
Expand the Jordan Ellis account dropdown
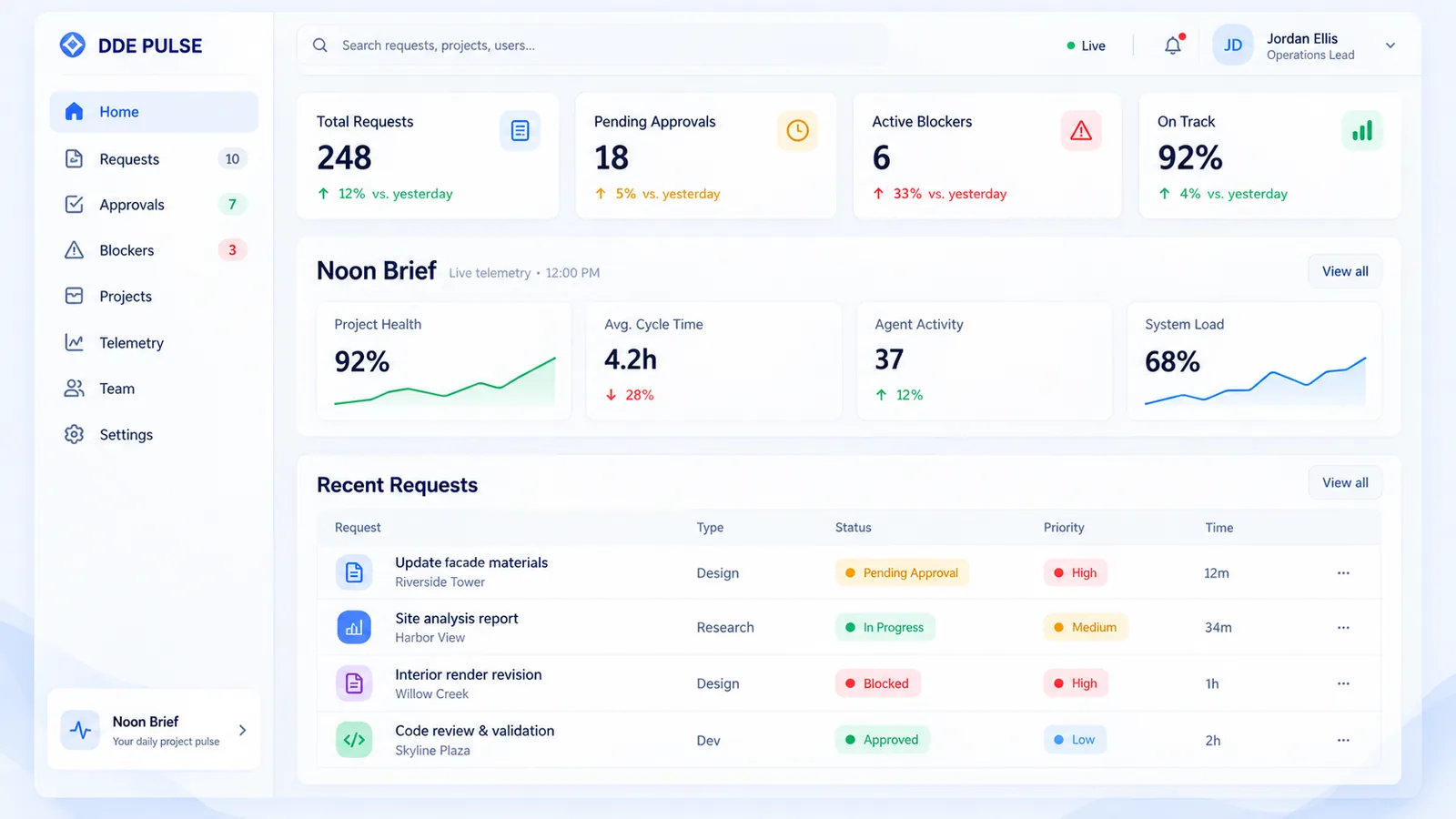(1390, 45)
